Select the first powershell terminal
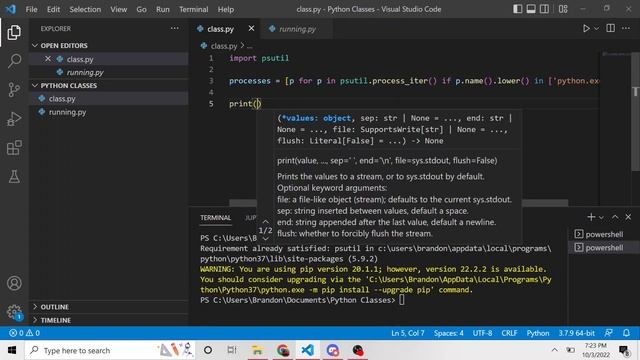Viewport: 640px width, 360px height. (x=604, y=234)
